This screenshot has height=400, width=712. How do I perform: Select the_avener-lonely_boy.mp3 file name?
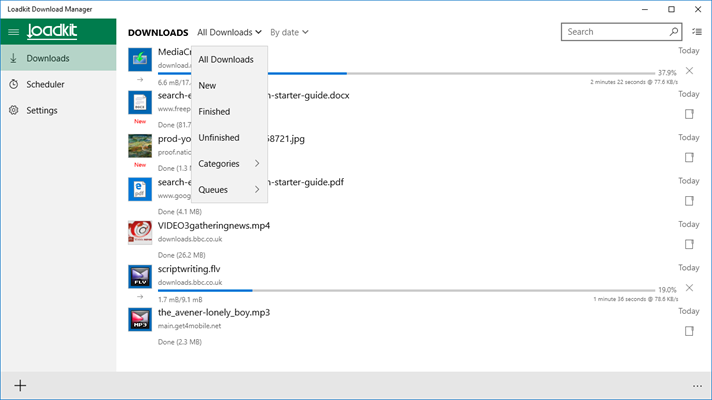[214, 312]
